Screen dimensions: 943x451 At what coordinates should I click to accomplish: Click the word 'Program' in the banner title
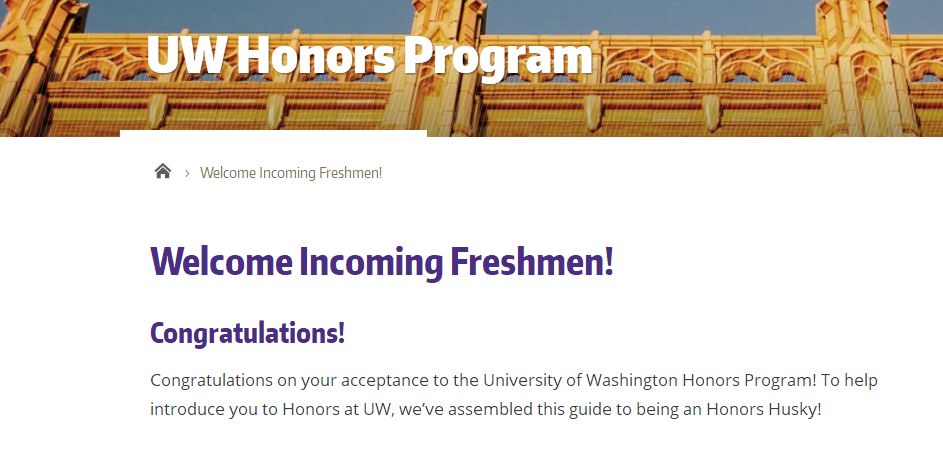pos(498,58)
